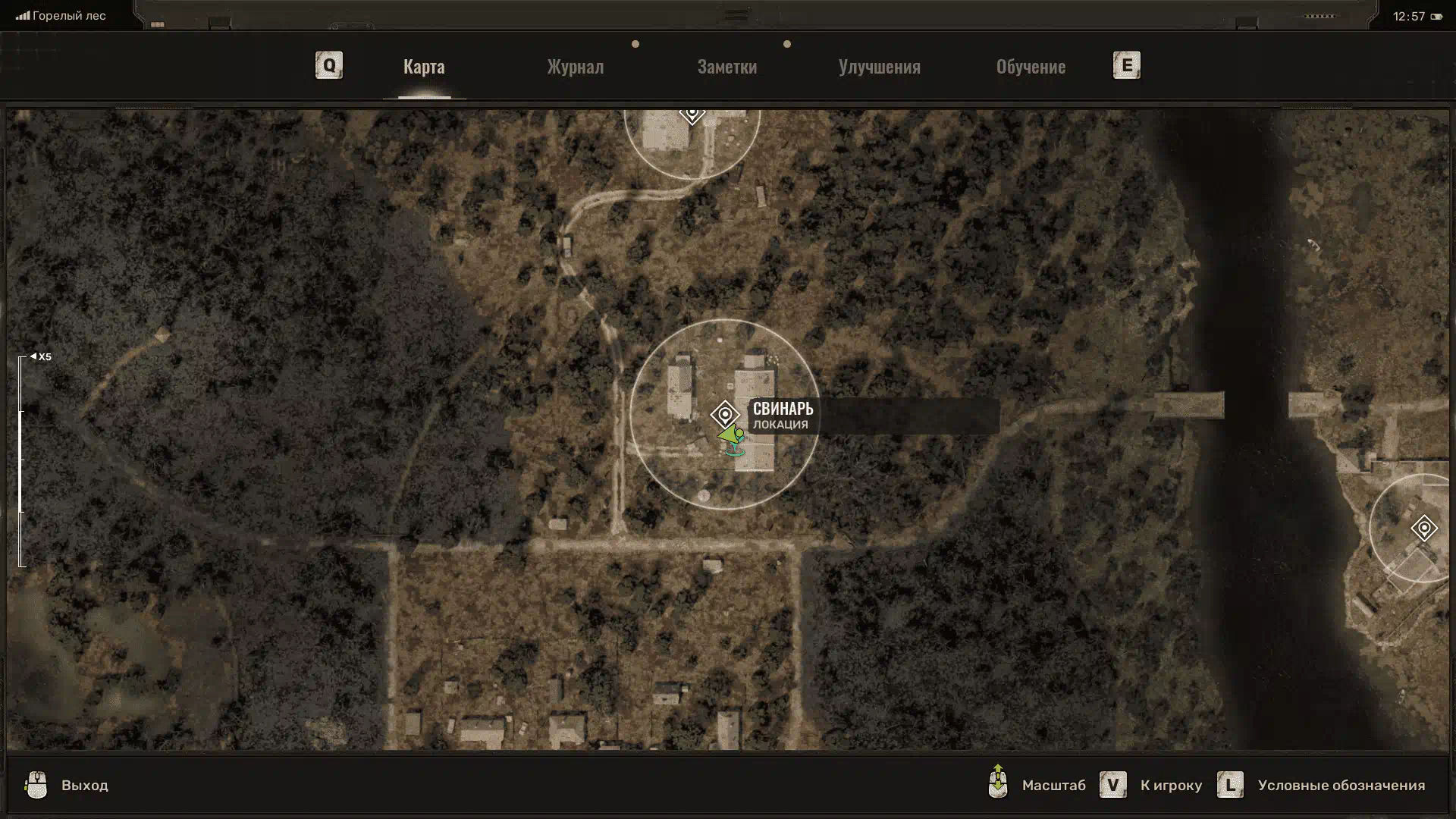Click the notification dot above Журнал
Viewport: 1456px width, 819px height.
click(635, 44)
